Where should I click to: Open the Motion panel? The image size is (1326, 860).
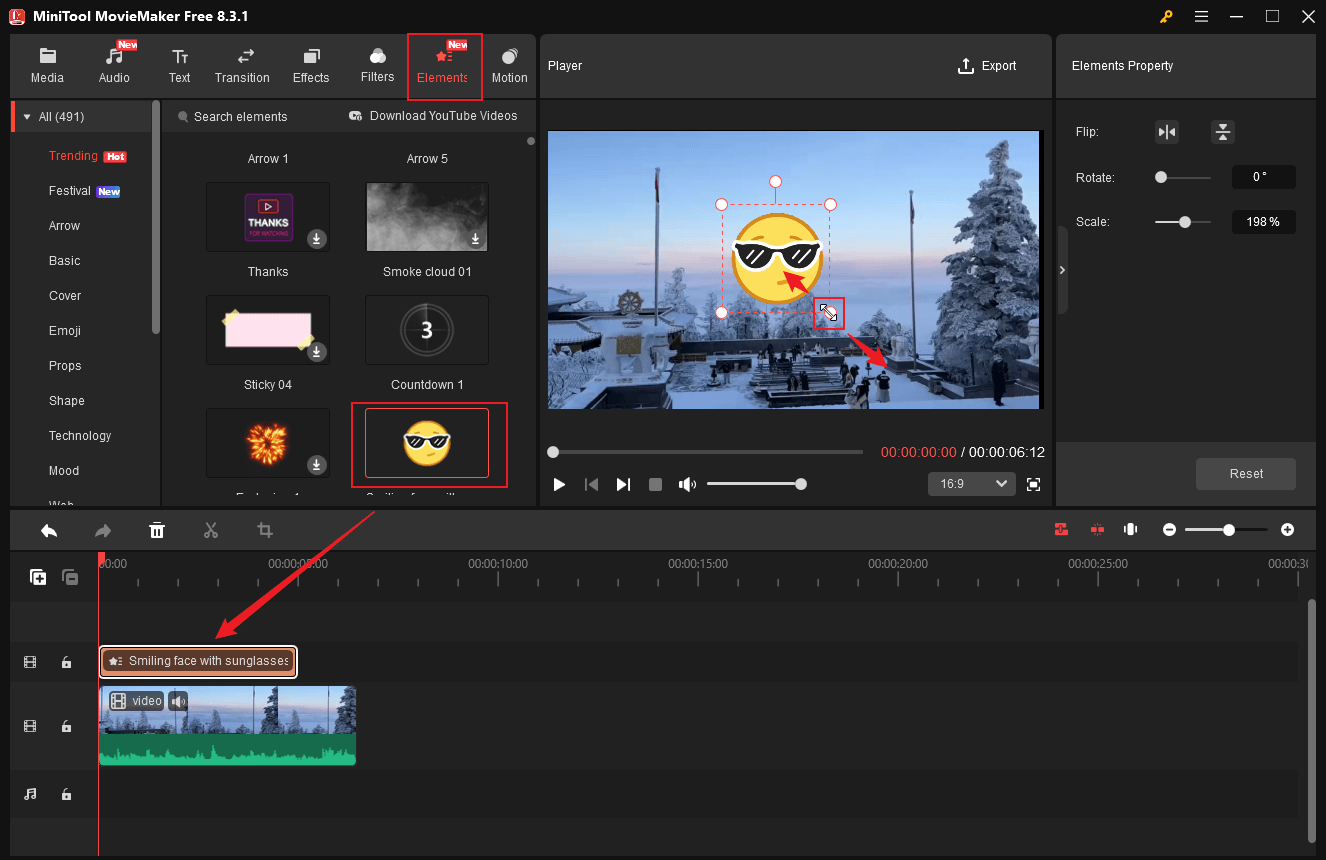pos(510,64)
